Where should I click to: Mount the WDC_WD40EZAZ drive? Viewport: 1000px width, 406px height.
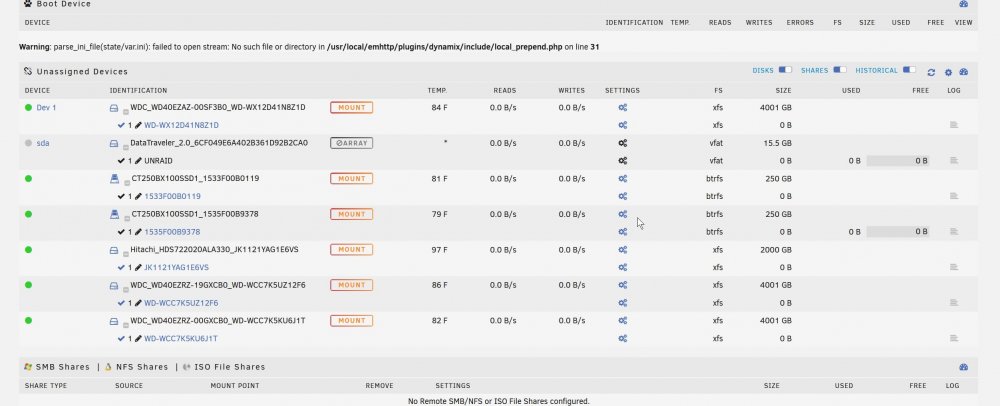351,108
